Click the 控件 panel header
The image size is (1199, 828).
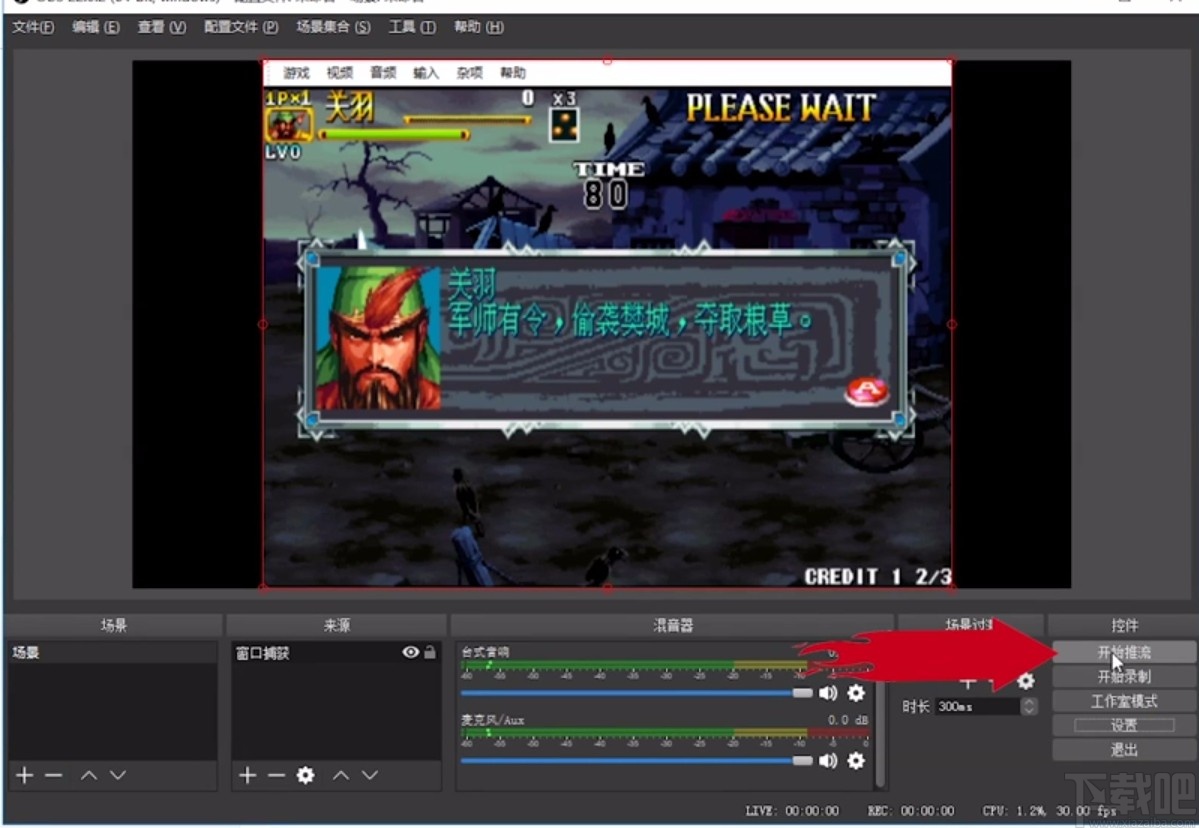click(1124, 625)
